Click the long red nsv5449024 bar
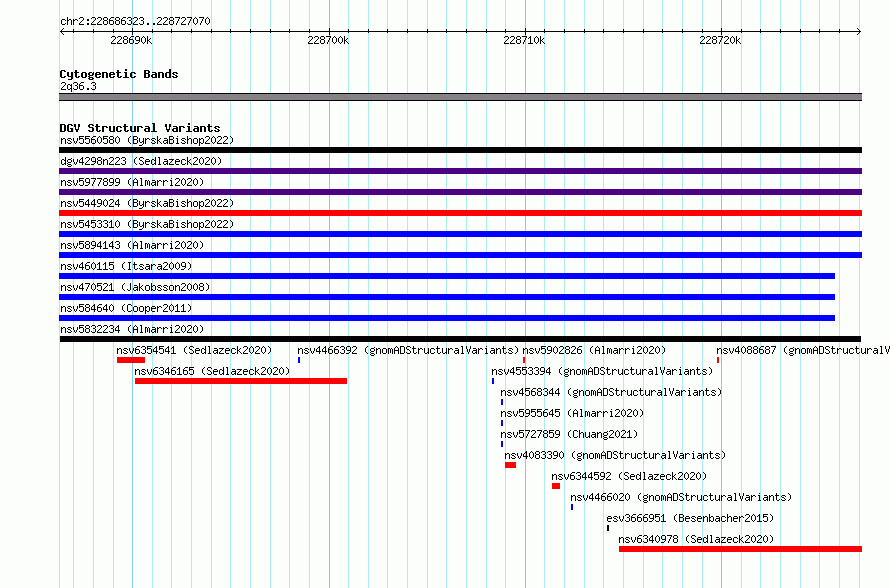890x588 pixels. point(460,213)
